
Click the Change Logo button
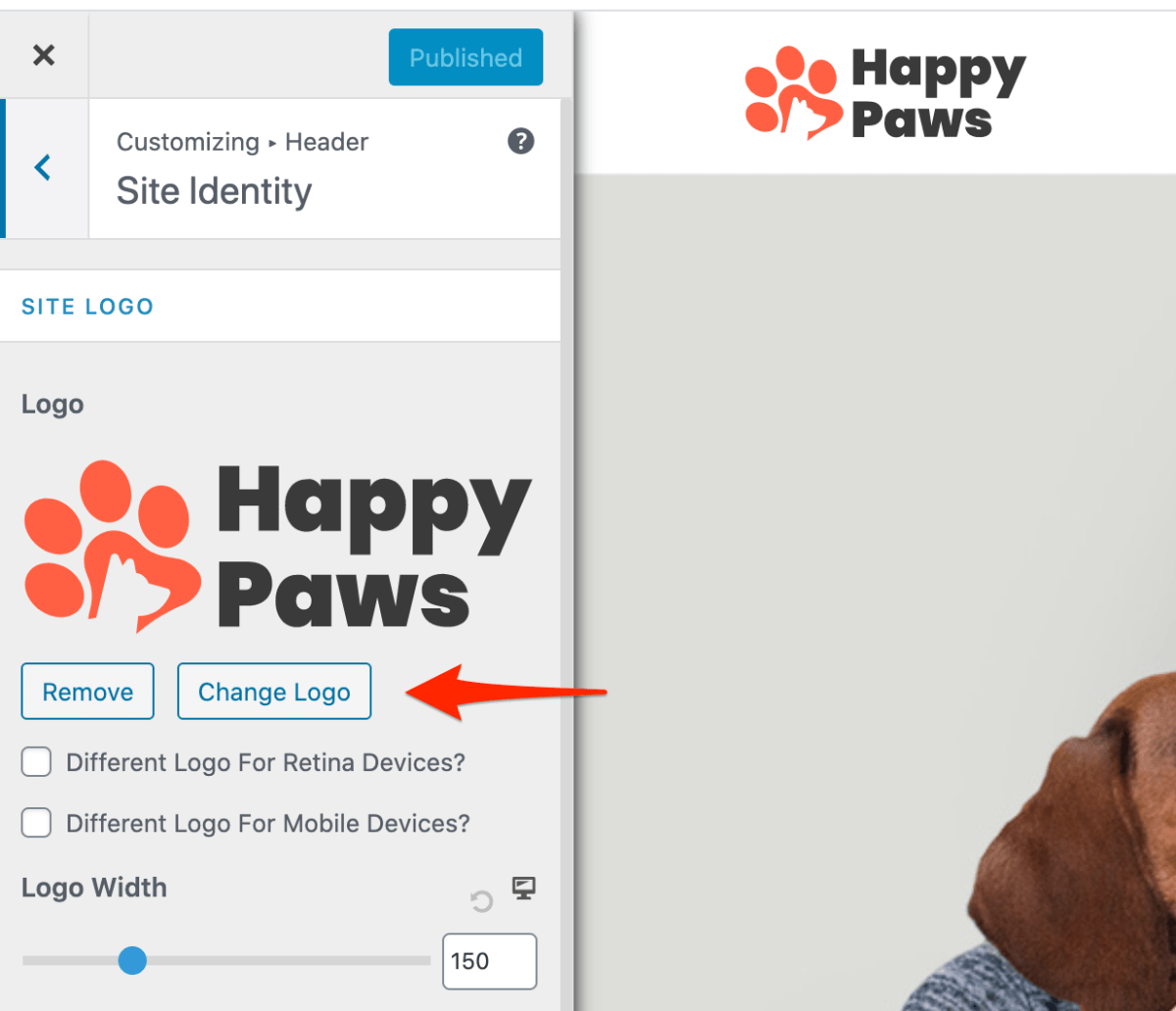pos(274,692)
